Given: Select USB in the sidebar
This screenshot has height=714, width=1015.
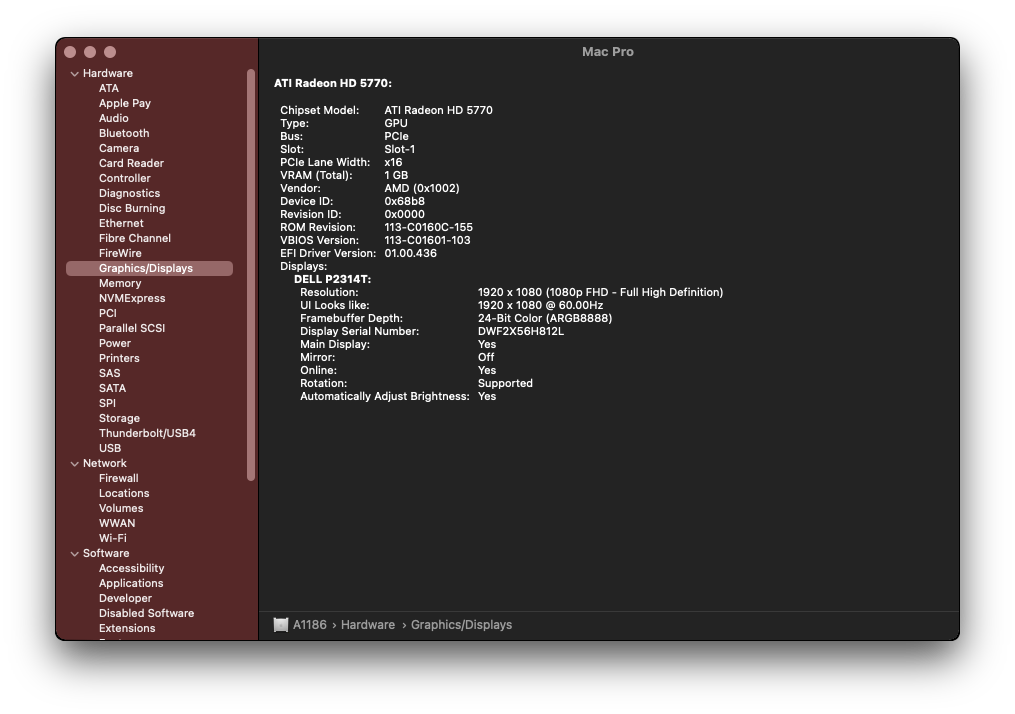Looking at the screenshot, I should tap(109, 448).
